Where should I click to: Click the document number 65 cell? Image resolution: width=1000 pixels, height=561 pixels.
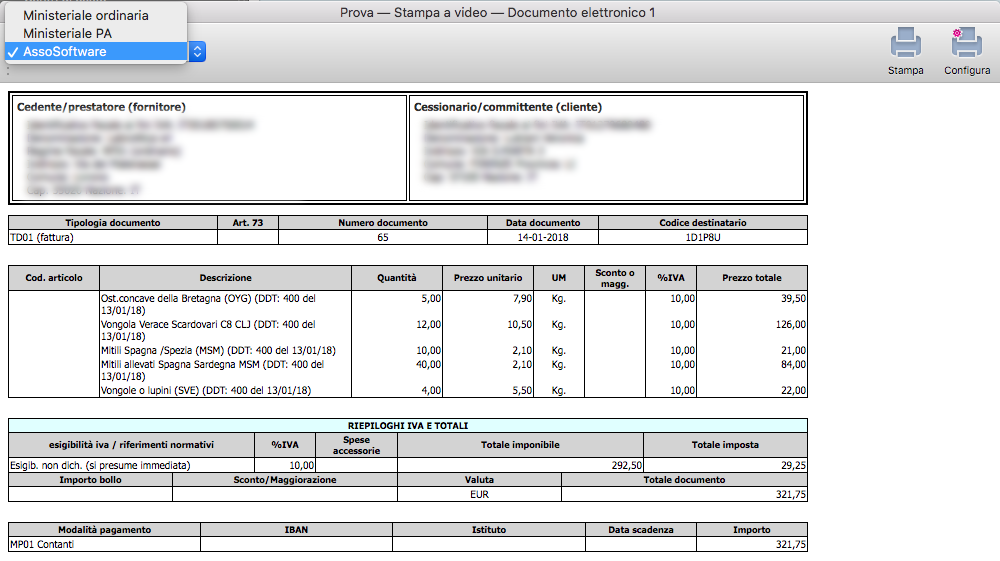tap(383, 238)
